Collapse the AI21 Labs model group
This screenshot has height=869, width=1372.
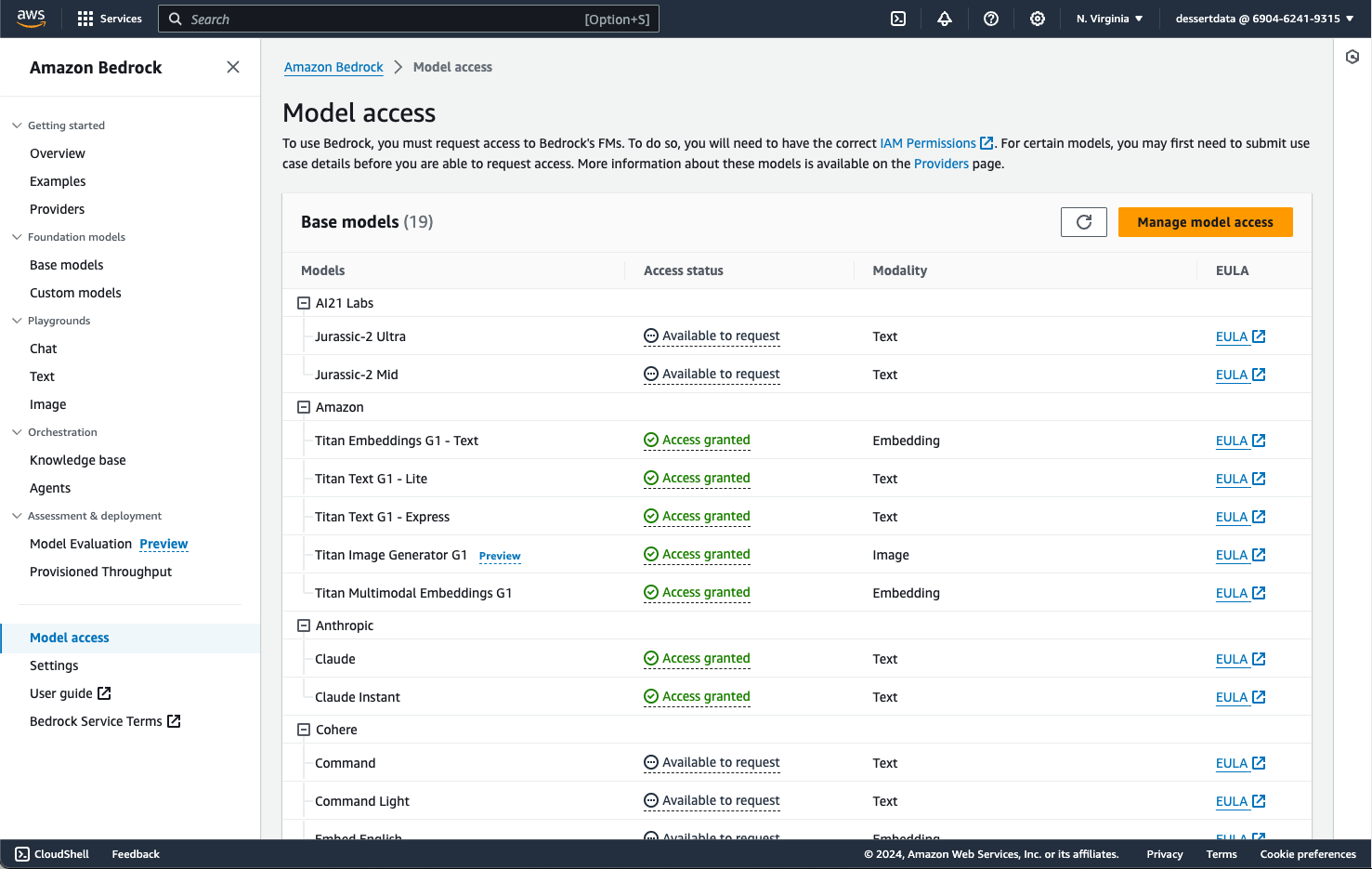click(x=303, y=303)
